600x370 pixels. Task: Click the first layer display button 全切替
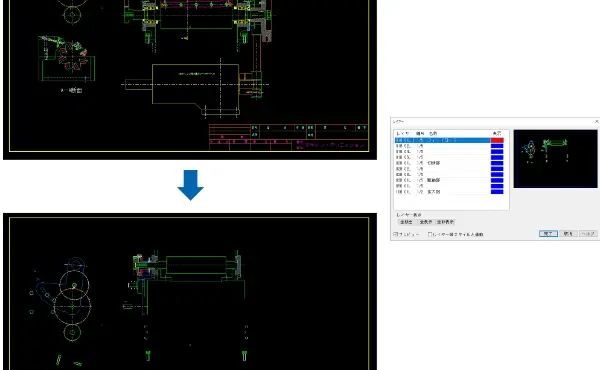coord(406,222)
